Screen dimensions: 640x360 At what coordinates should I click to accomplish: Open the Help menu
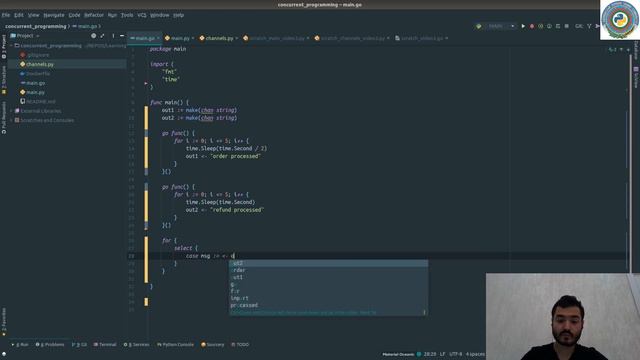179,15
